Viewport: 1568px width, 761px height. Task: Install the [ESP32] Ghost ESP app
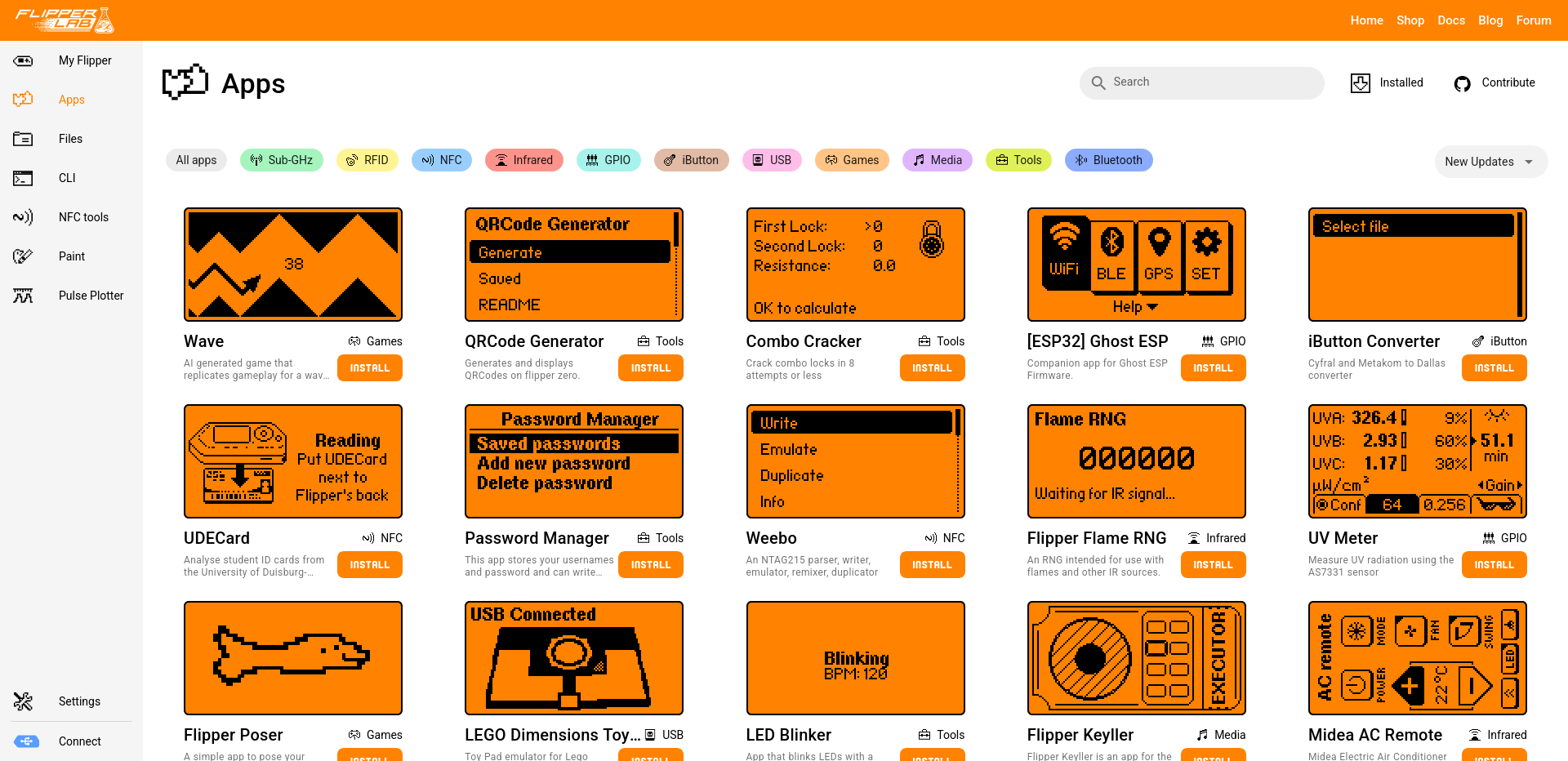pyautogui.click(x=1214, y=368)
